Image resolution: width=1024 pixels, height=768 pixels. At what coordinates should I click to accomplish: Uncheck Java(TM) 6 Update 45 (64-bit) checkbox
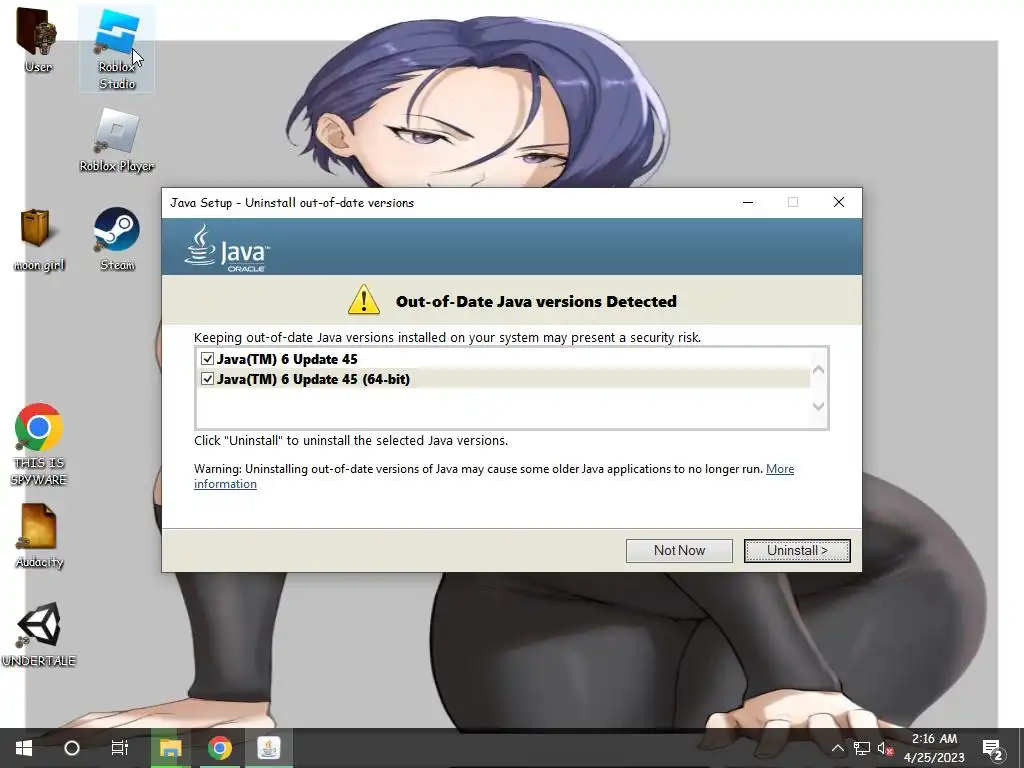207,379
